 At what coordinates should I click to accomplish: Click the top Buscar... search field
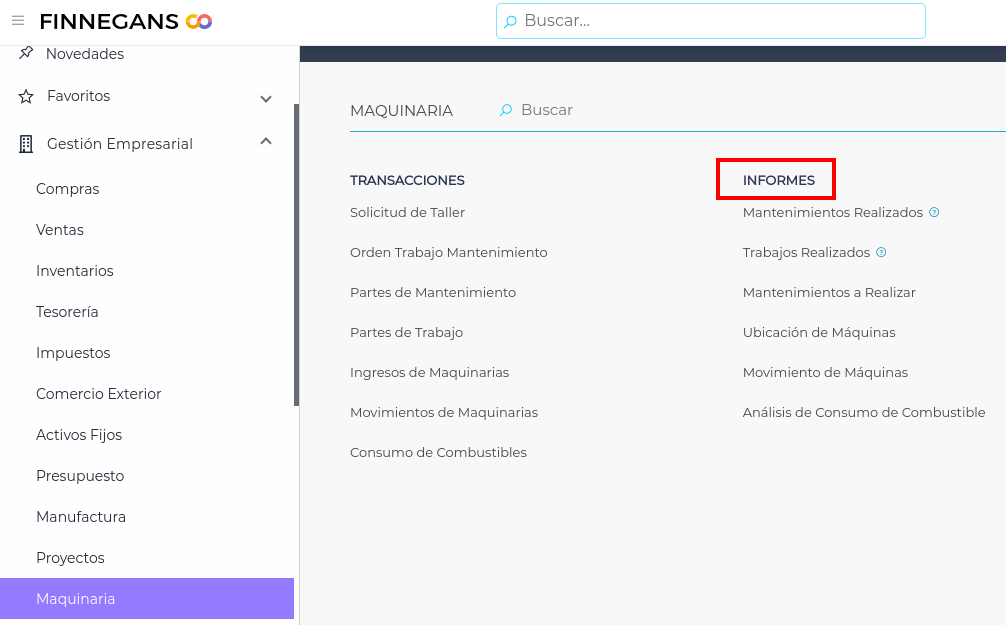coord(711,21)
